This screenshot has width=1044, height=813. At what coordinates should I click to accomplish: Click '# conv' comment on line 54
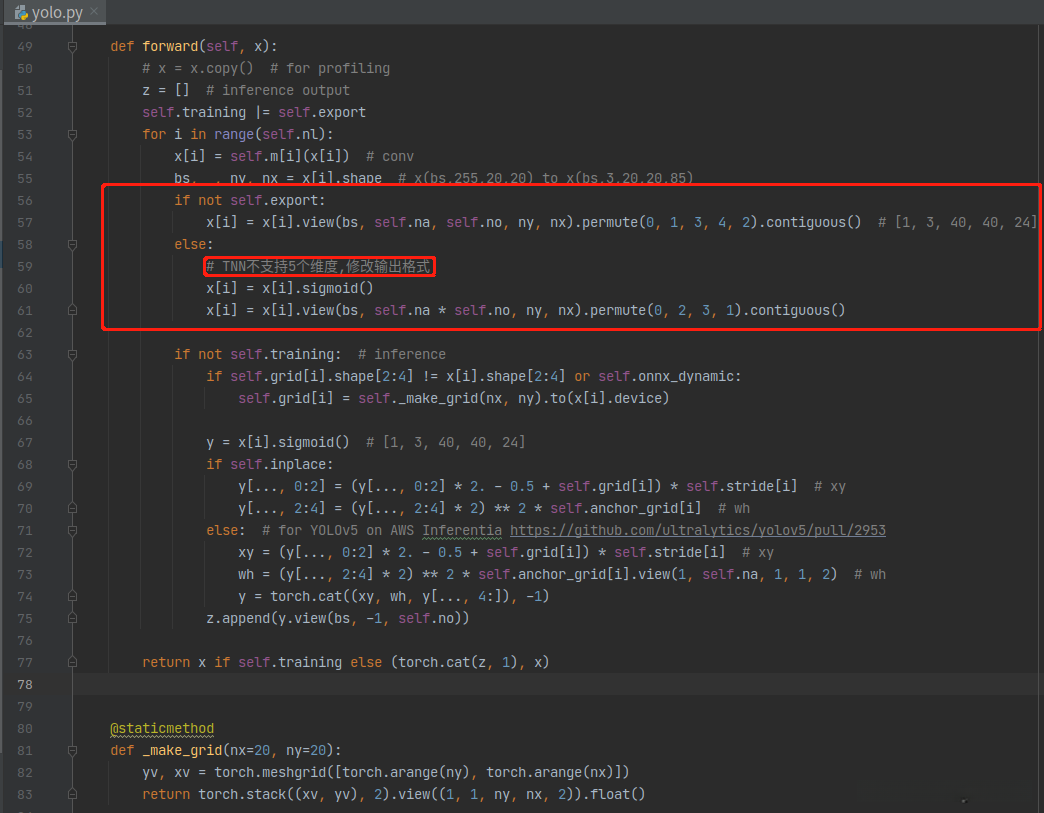pos(390,156)
